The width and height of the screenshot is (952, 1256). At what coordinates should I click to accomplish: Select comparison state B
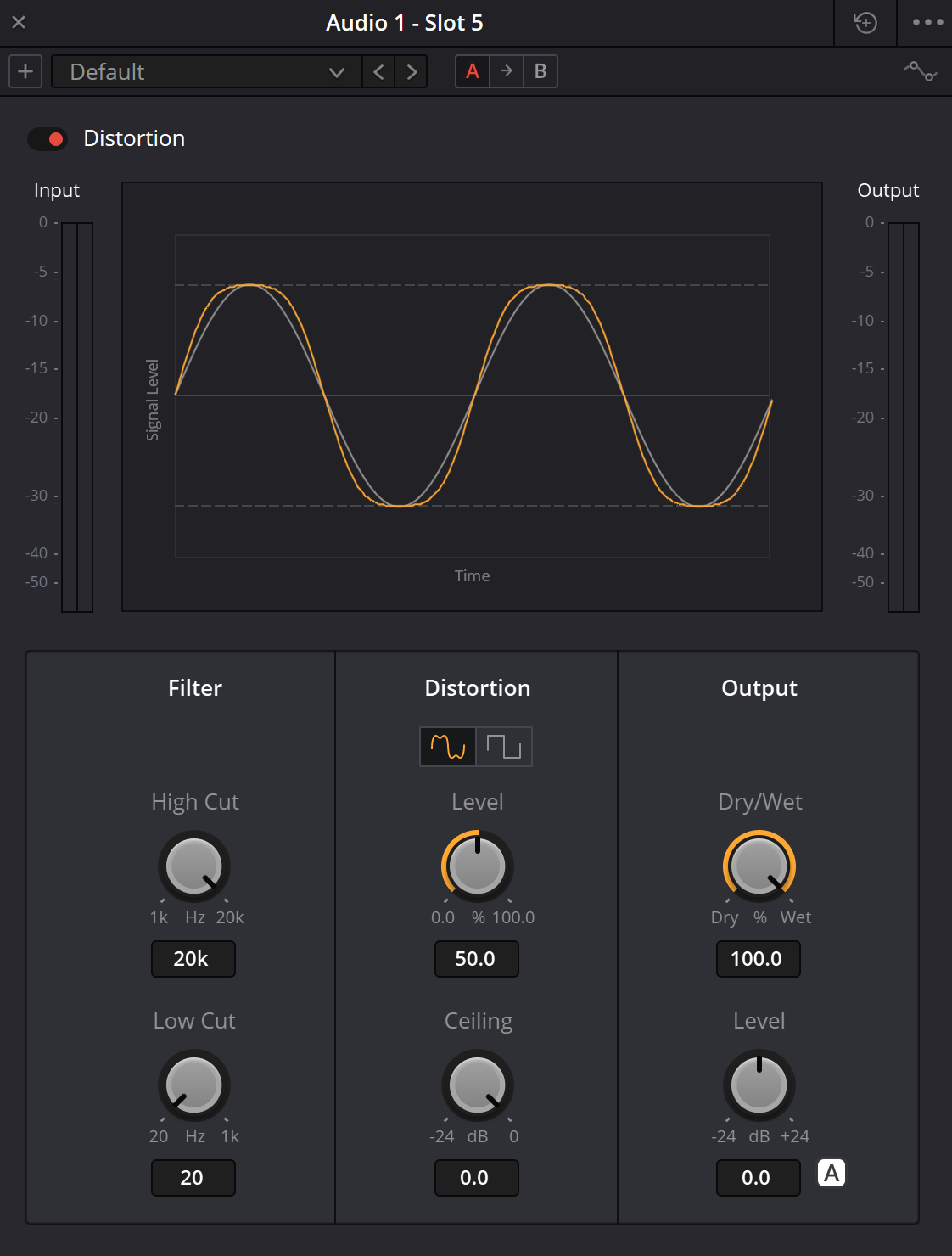(540, 71)
